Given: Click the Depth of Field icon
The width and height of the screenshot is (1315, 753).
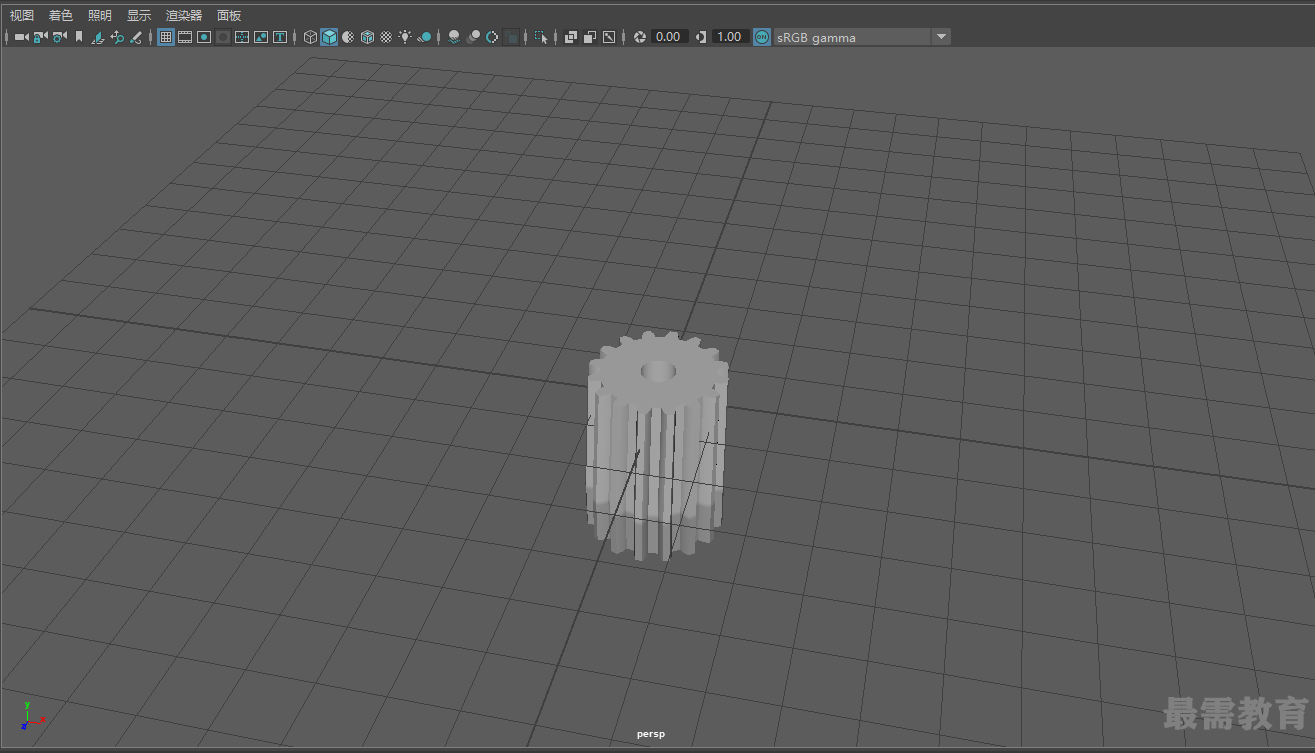Looking at the screenshot, I should 511,37.
